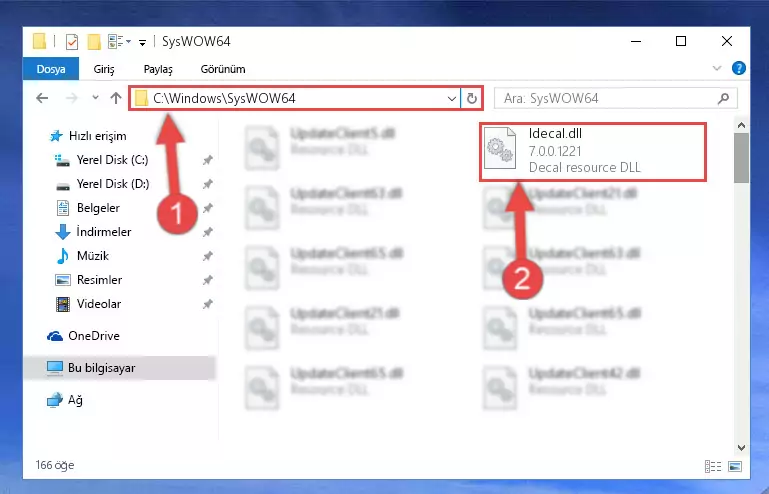
Task: Switch to the Paylaş ribbon tab
Action: 158,69
